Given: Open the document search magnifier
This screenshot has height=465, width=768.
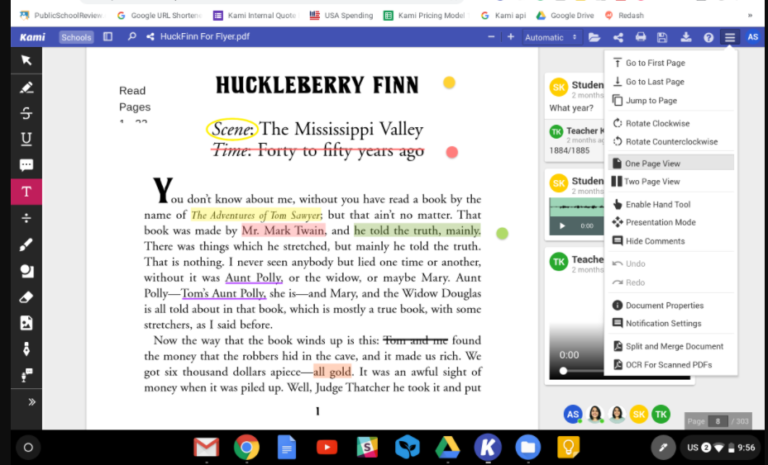Looking at the screenshot, I should [x=132, y=37].
